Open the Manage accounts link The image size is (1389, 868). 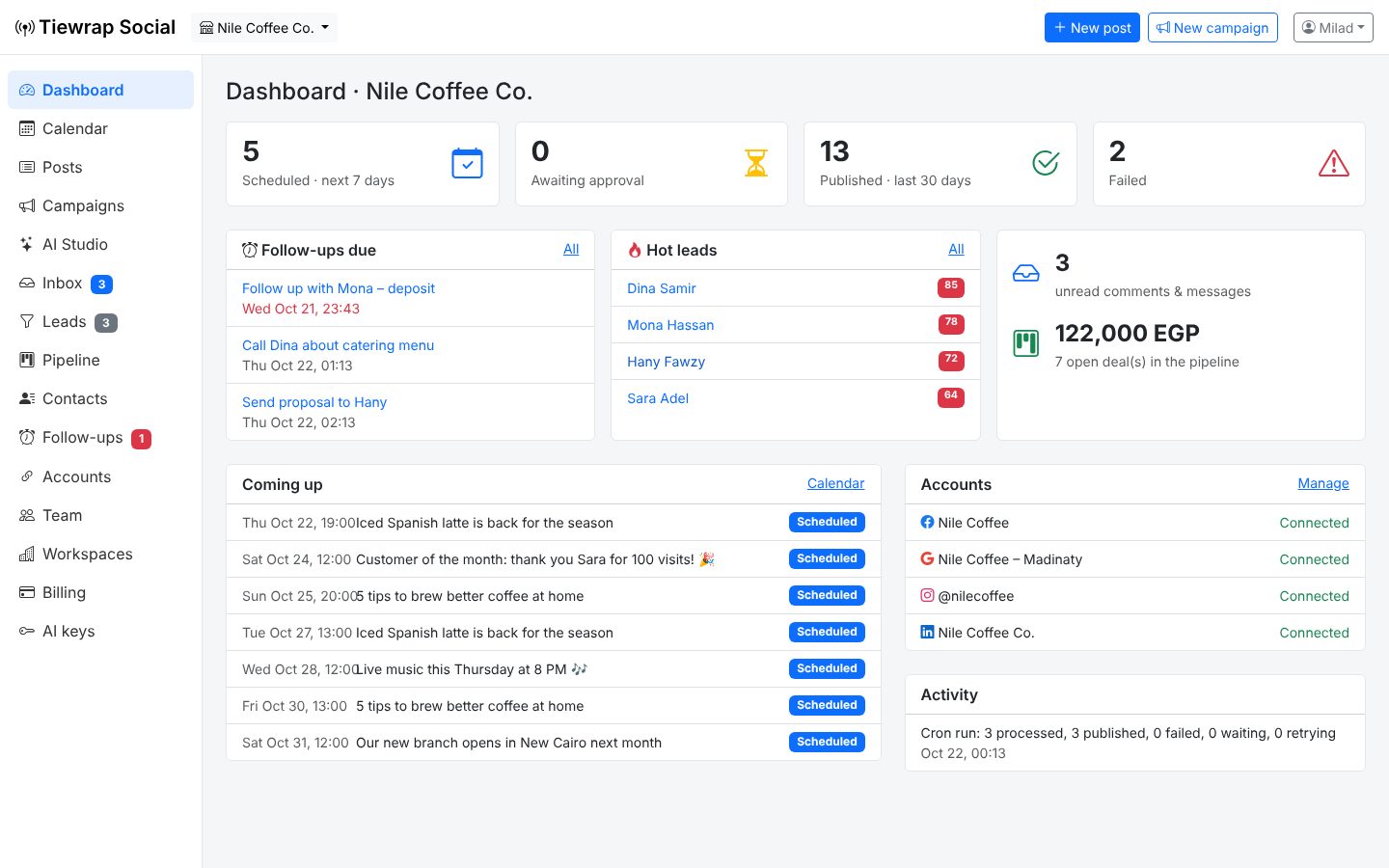click(x=1323, y=483)
